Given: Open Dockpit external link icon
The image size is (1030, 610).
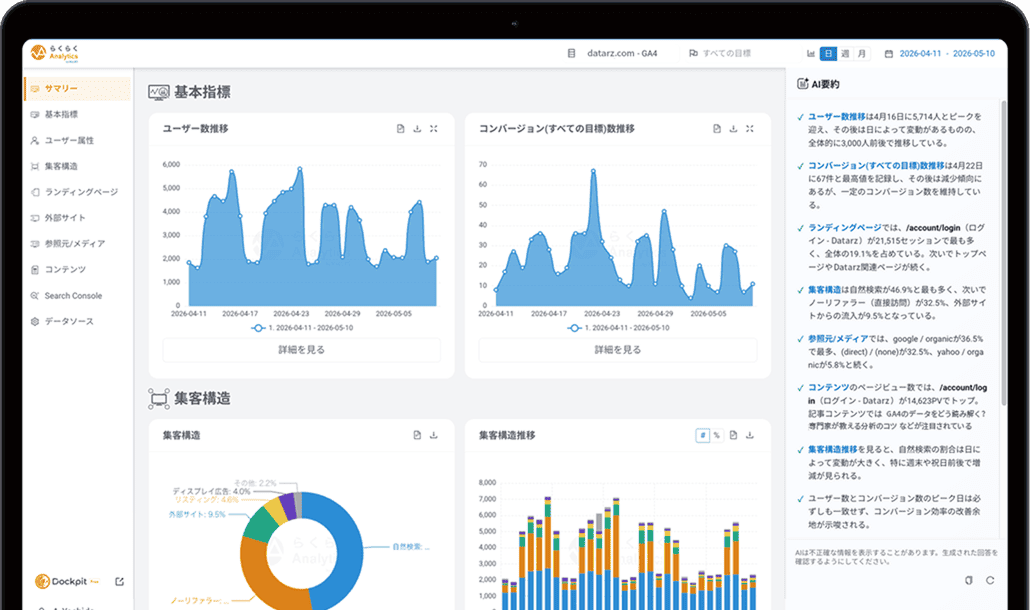Looking at the screenshot, I should pyautogui.click(x=120, y=581).
